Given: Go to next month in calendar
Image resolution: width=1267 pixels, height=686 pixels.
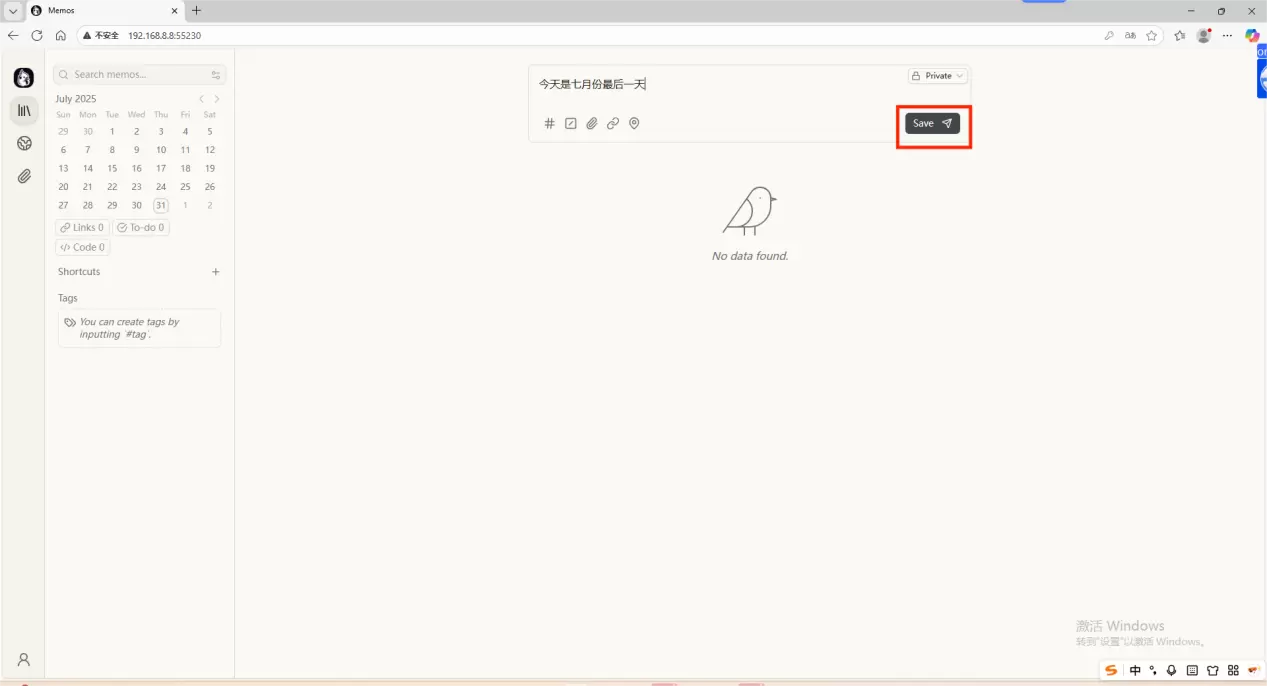Looking at the screenshot, I should click(x=217, y=99).
